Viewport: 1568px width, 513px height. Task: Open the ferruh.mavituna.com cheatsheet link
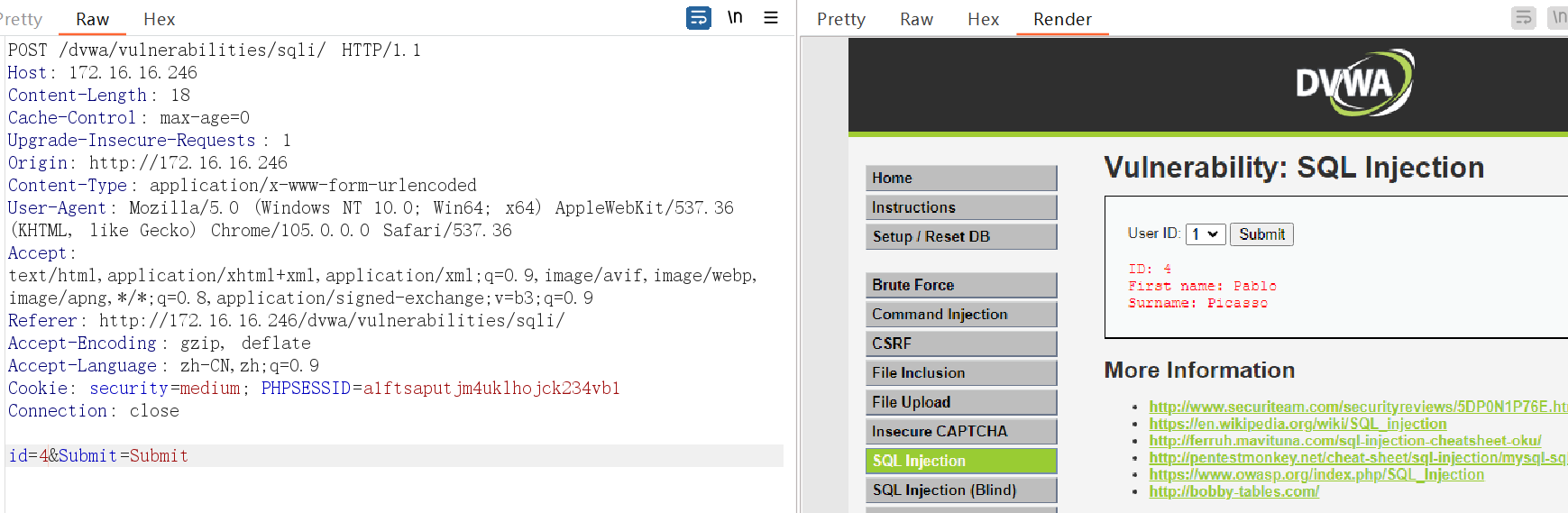pyautogui.click(x=1344, y=441)
